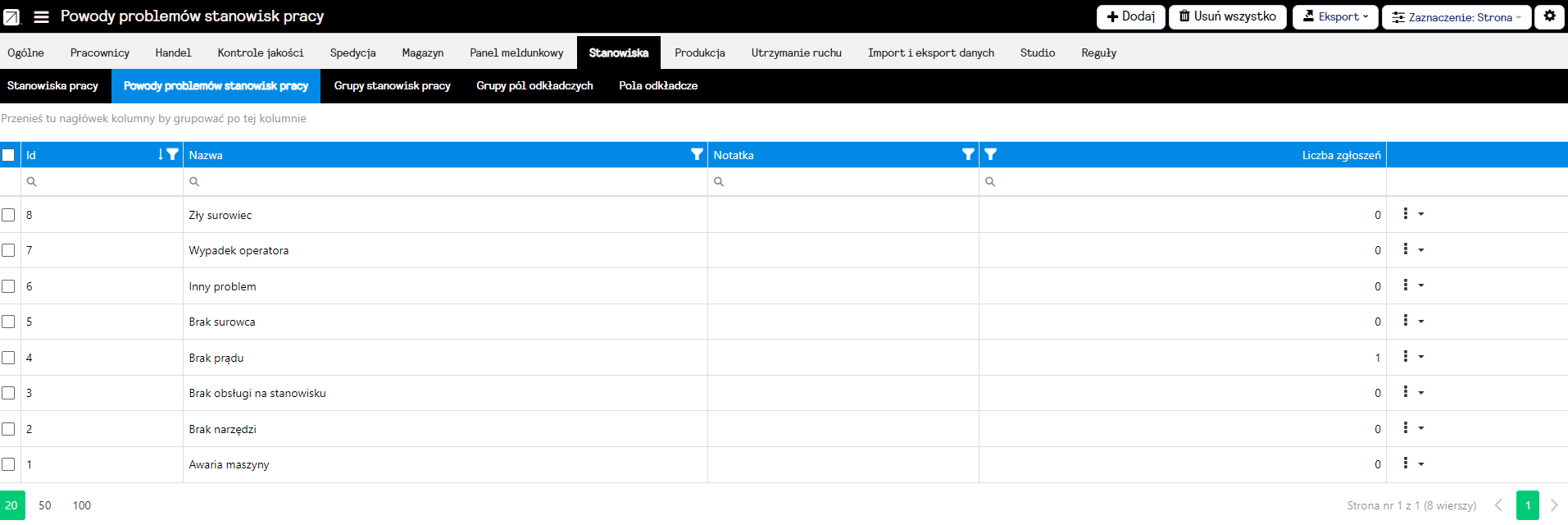1568x525 pixels.
Task: Select the Brak prądu row checkbox
Action: point(8,358)
